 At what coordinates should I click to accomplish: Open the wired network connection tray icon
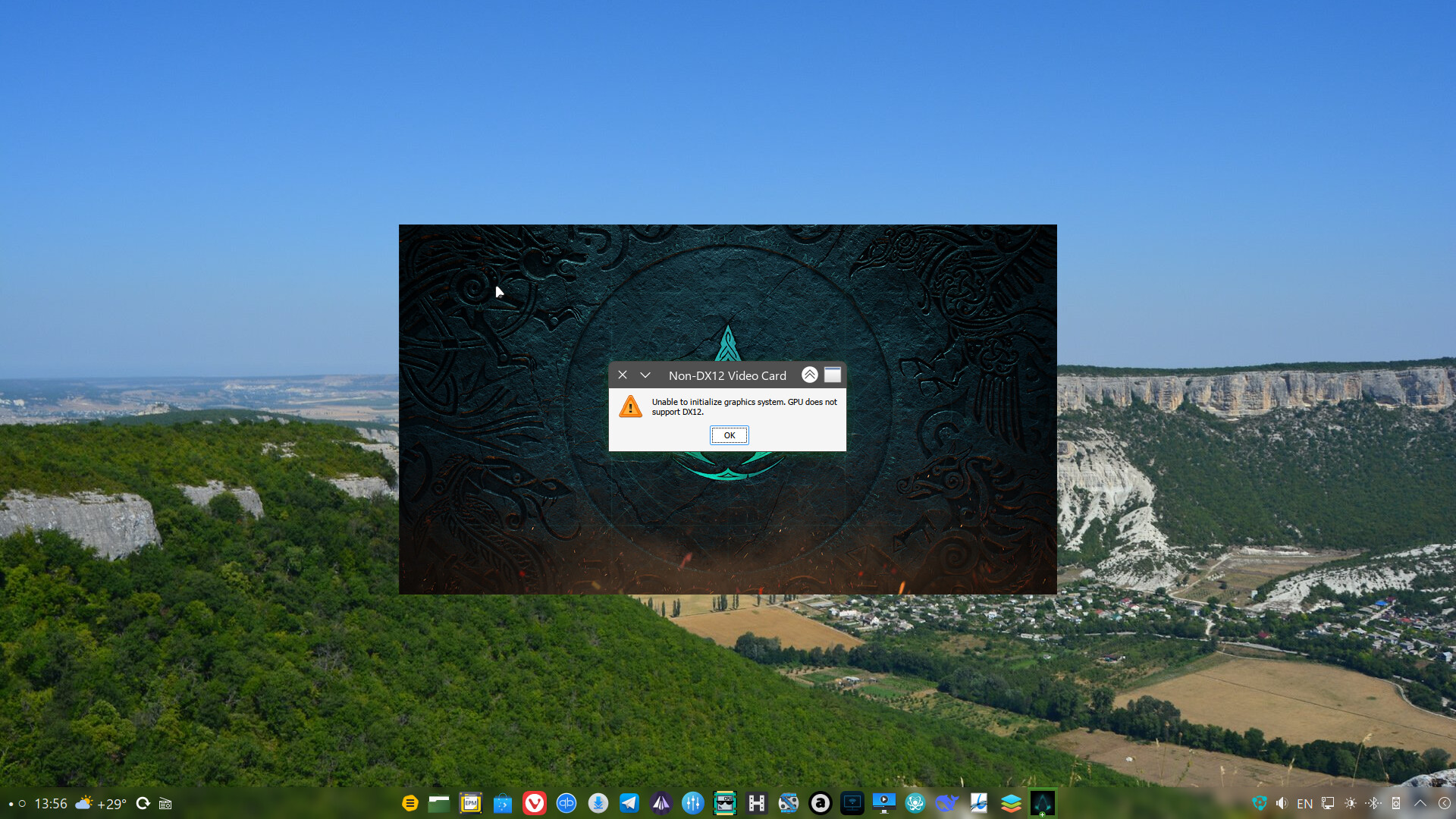coord(1328,803)
